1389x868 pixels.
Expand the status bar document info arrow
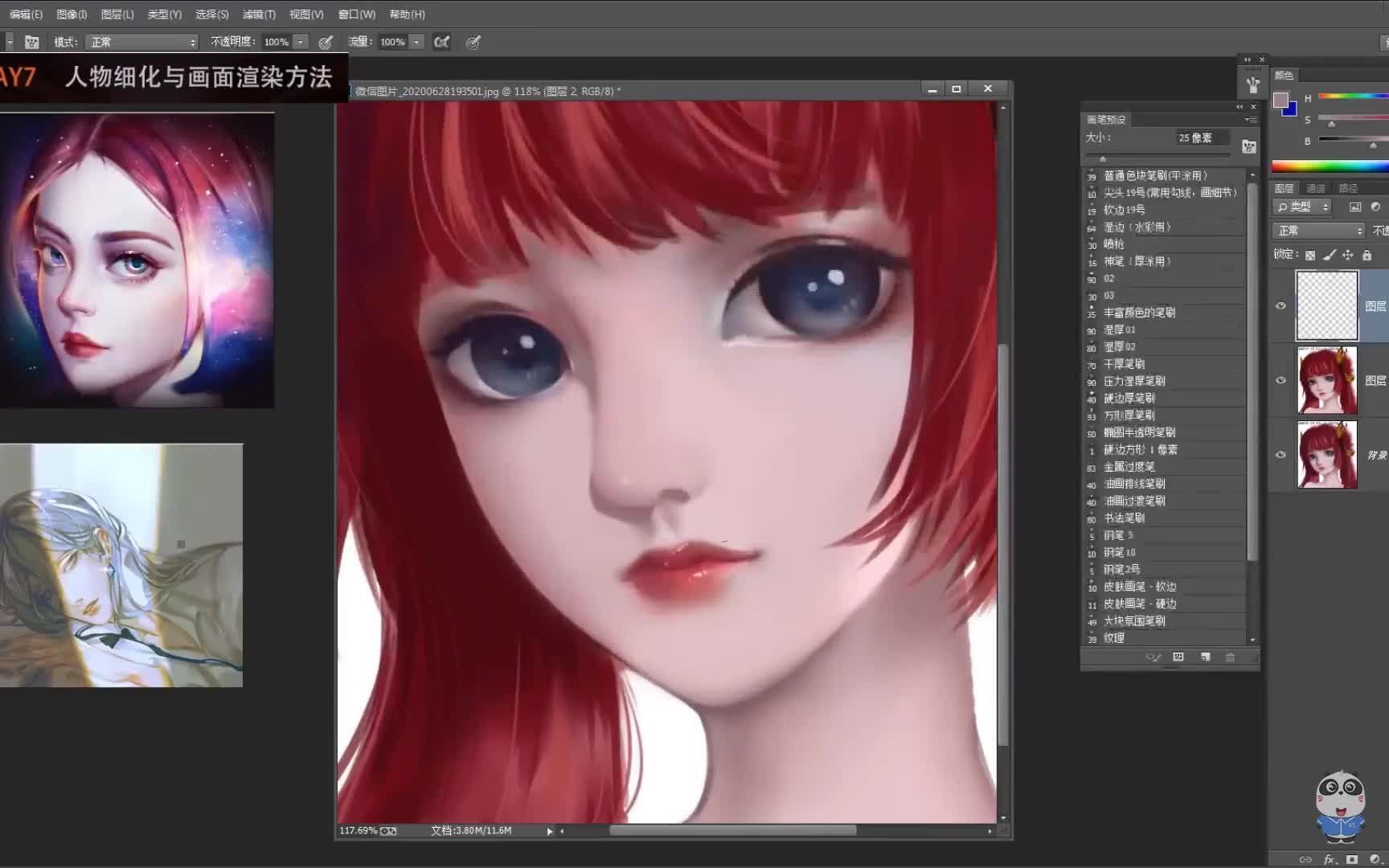pos(550,831)
